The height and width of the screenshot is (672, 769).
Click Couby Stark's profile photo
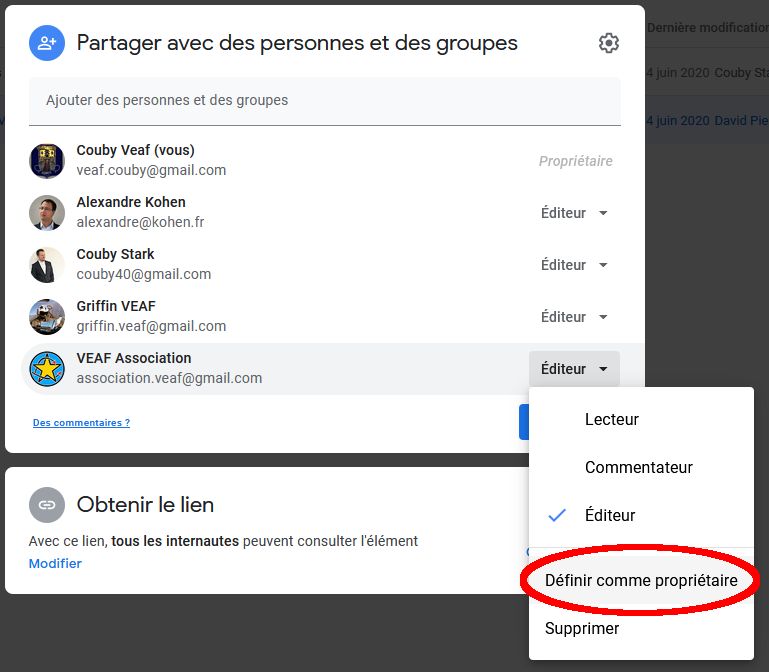tap(47, 265)
